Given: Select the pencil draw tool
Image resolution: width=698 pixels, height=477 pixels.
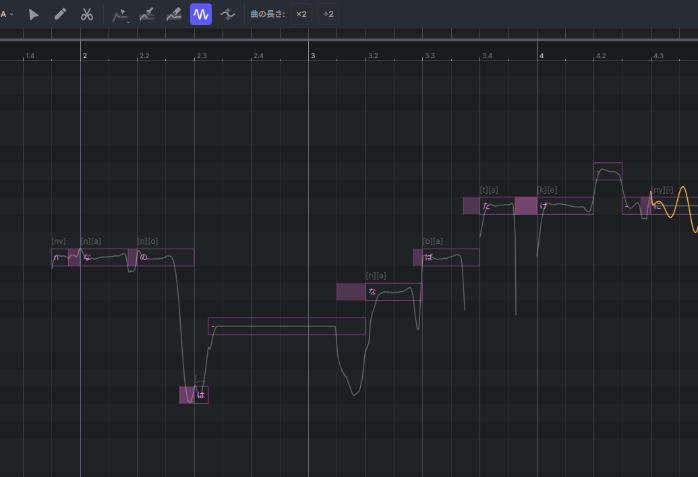Looking at the screenshot, I should pos(60,15).
